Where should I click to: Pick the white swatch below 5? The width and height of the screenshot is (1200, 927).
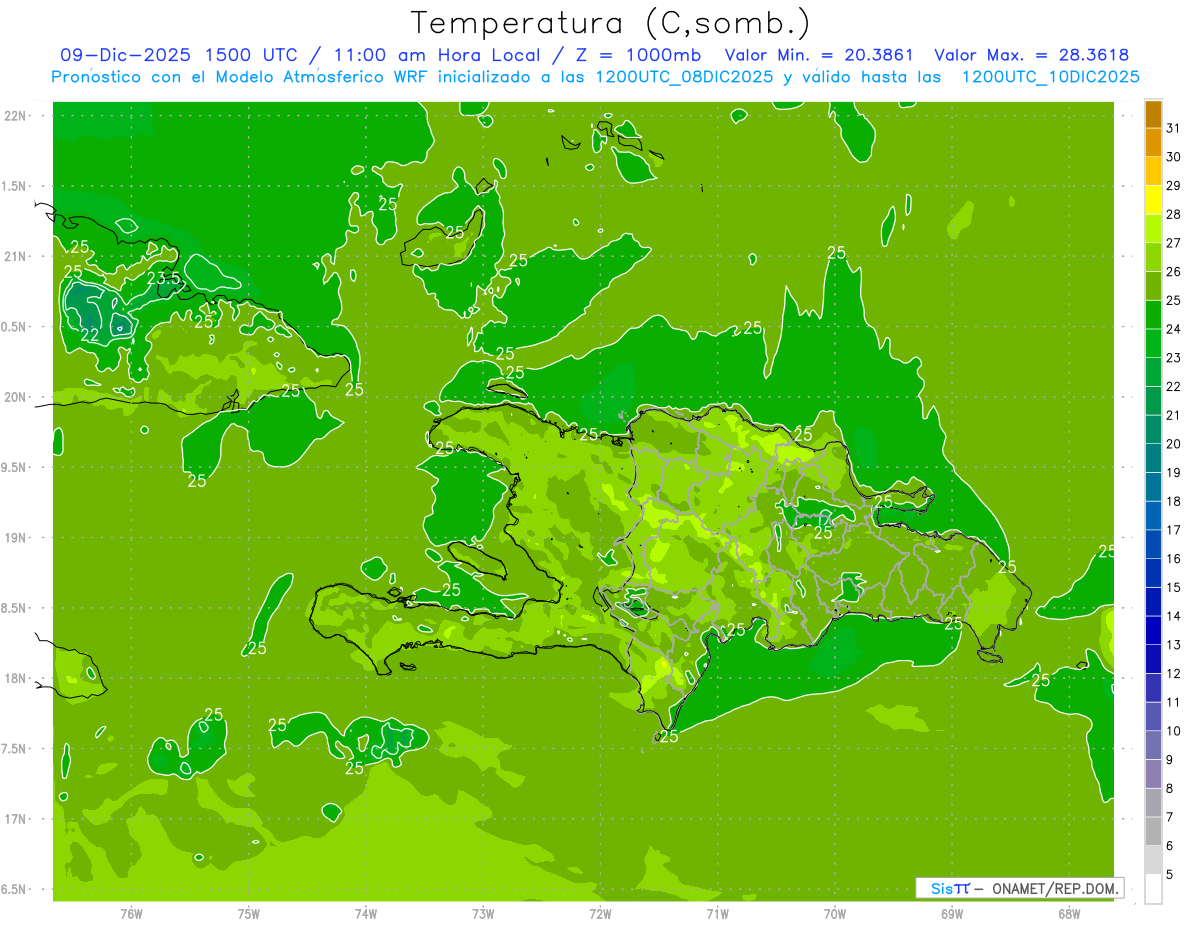point(1153,889)
